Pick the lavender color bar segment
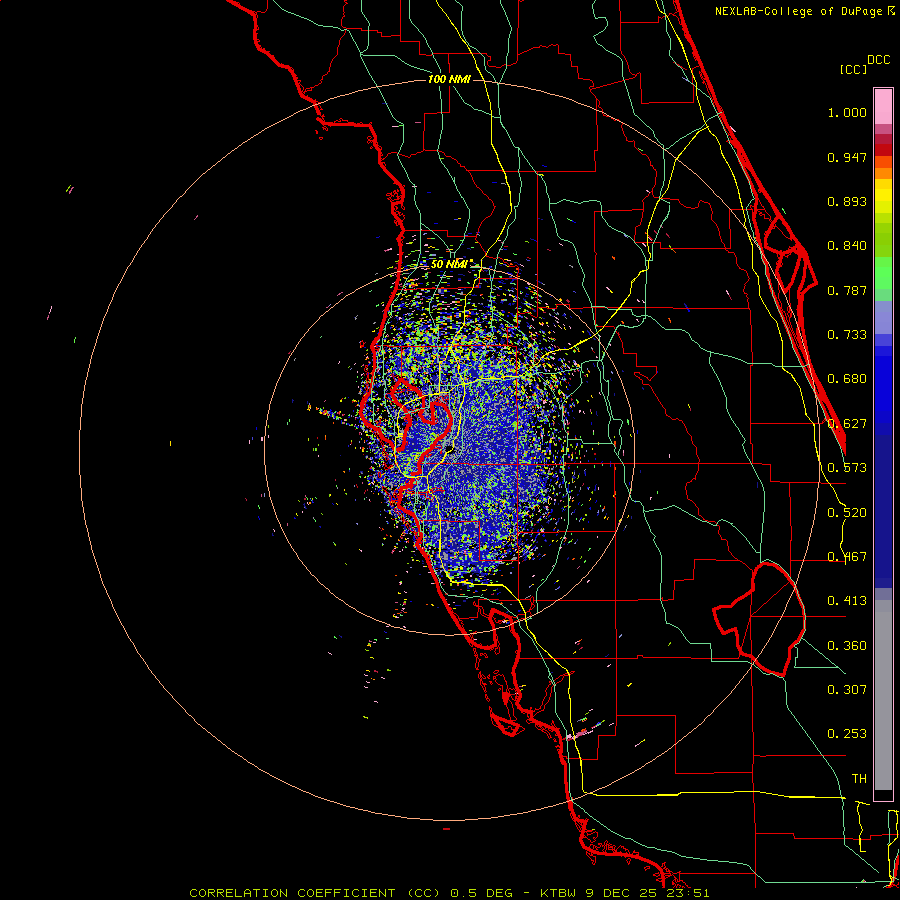Image resolution: width=900 pixels, height=900 pixels. (883, 317)
